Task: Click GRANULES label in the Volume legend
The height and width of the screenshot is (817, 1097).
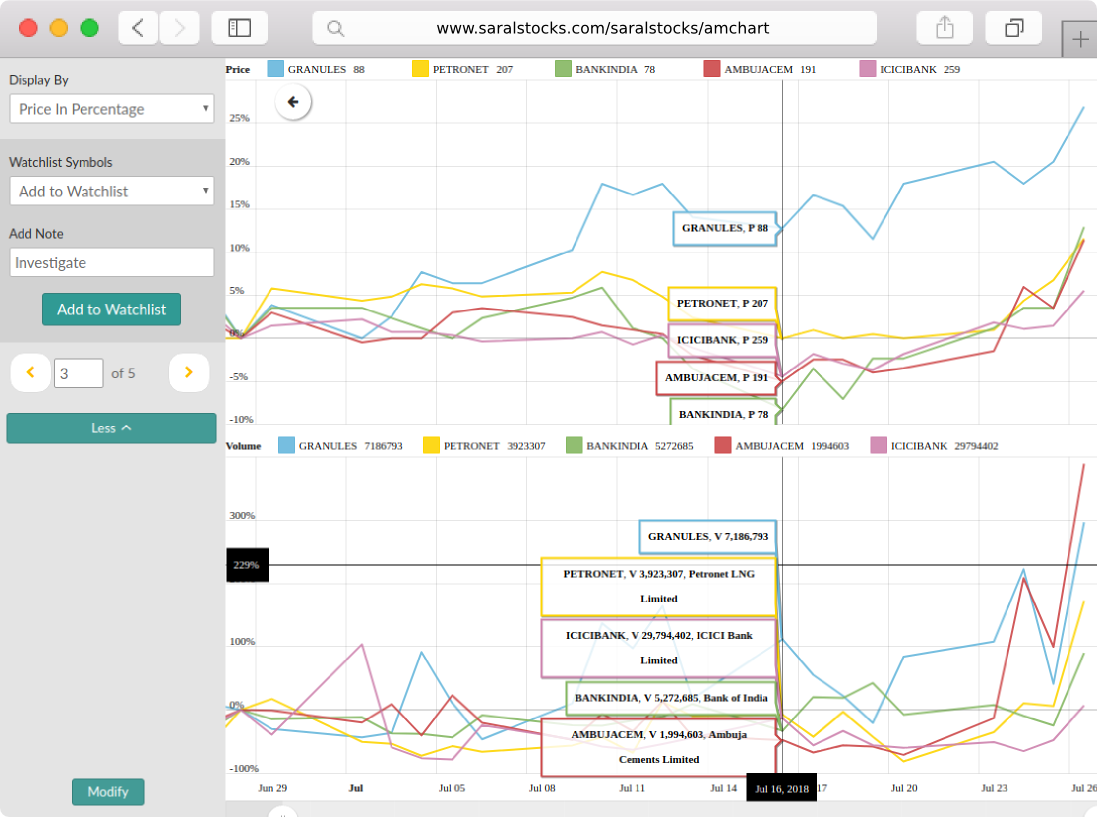Action: (328, 446)
